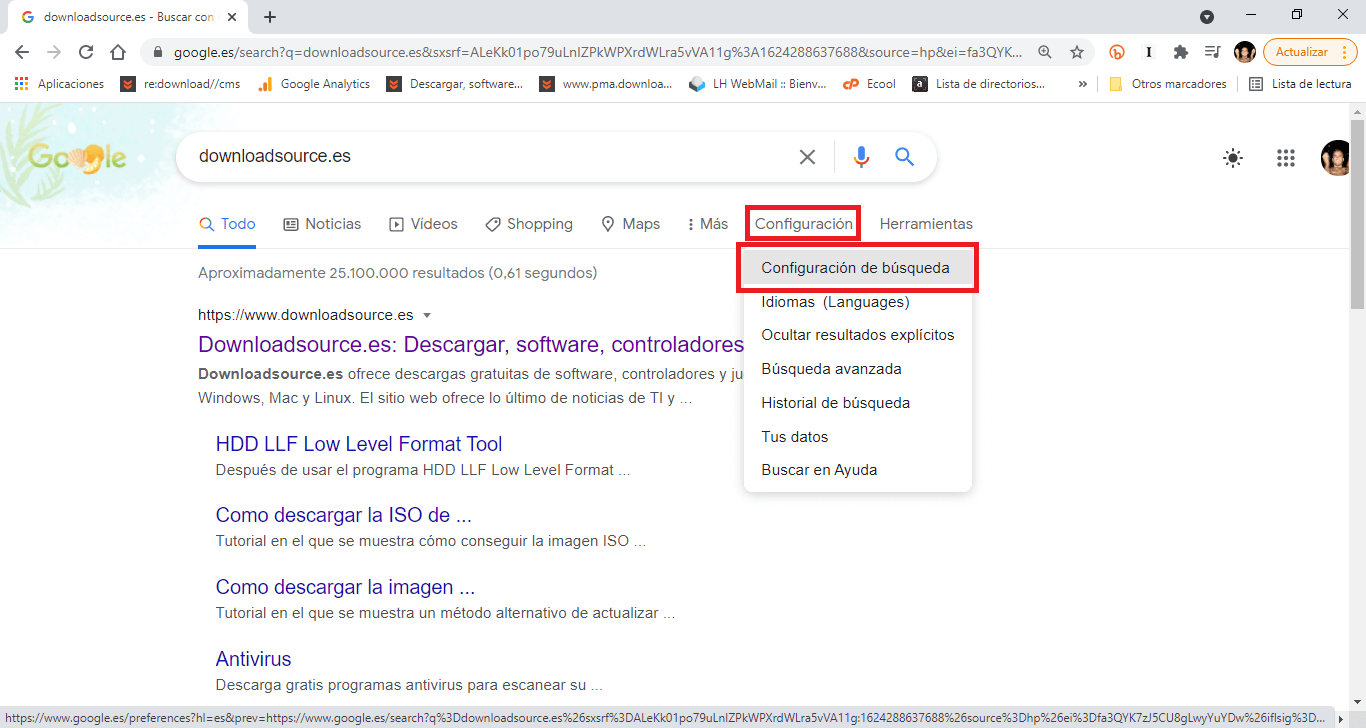Submit search with blue magnifier icon
This screenshot has height=728, width=1366.
click(905, 157)
